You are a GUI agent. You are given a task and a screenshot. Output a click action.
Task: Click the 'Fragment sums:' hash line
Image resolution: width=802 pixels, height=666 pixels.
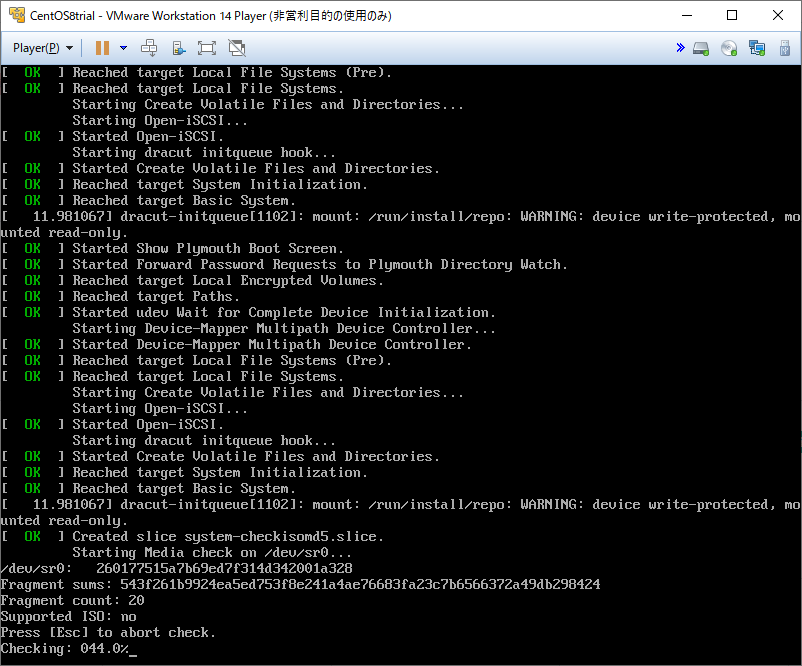click(301, 585)
